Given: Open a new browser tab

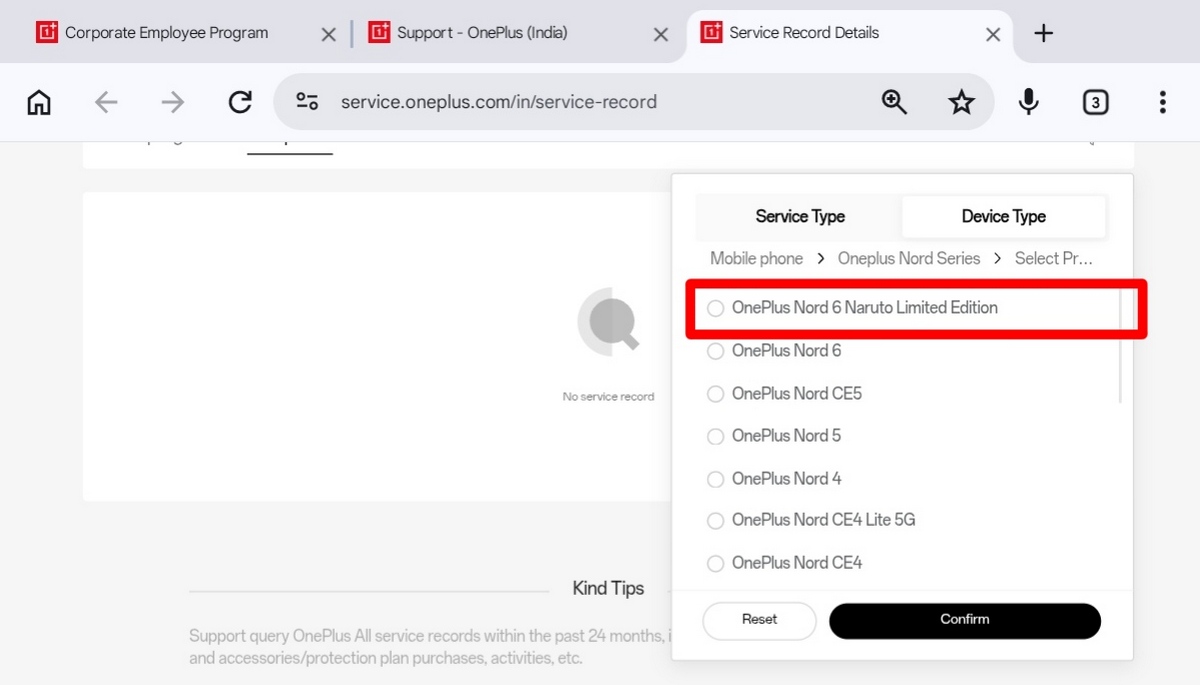Looking at the screenshot, I should coord(1043,32).
